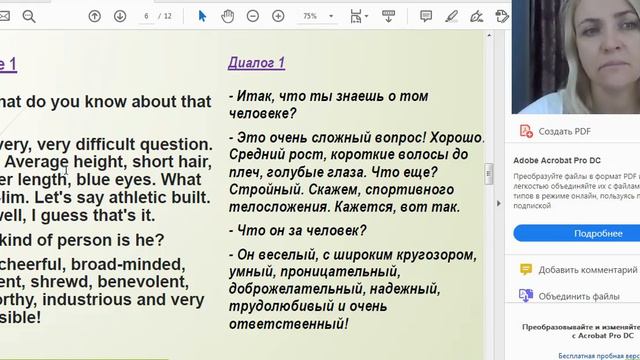Activate the selection arrow tool
The image size is (640, 360).
pyautogui.click(x=202, y=16)
